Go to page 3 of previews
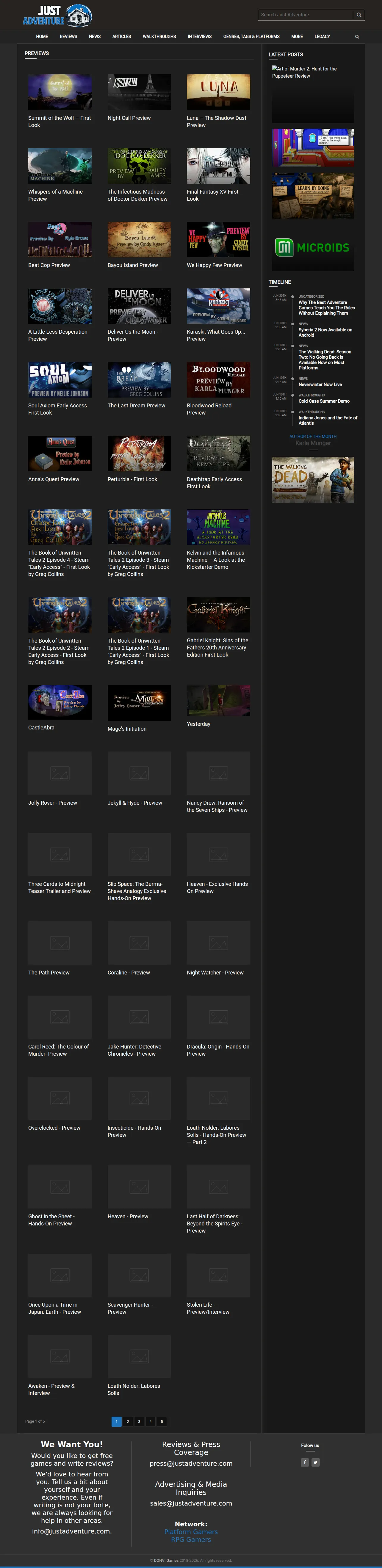Image resolution: width=382 pixels, height=1568 pixels. pyautogui.click(x=139, y=1421)
